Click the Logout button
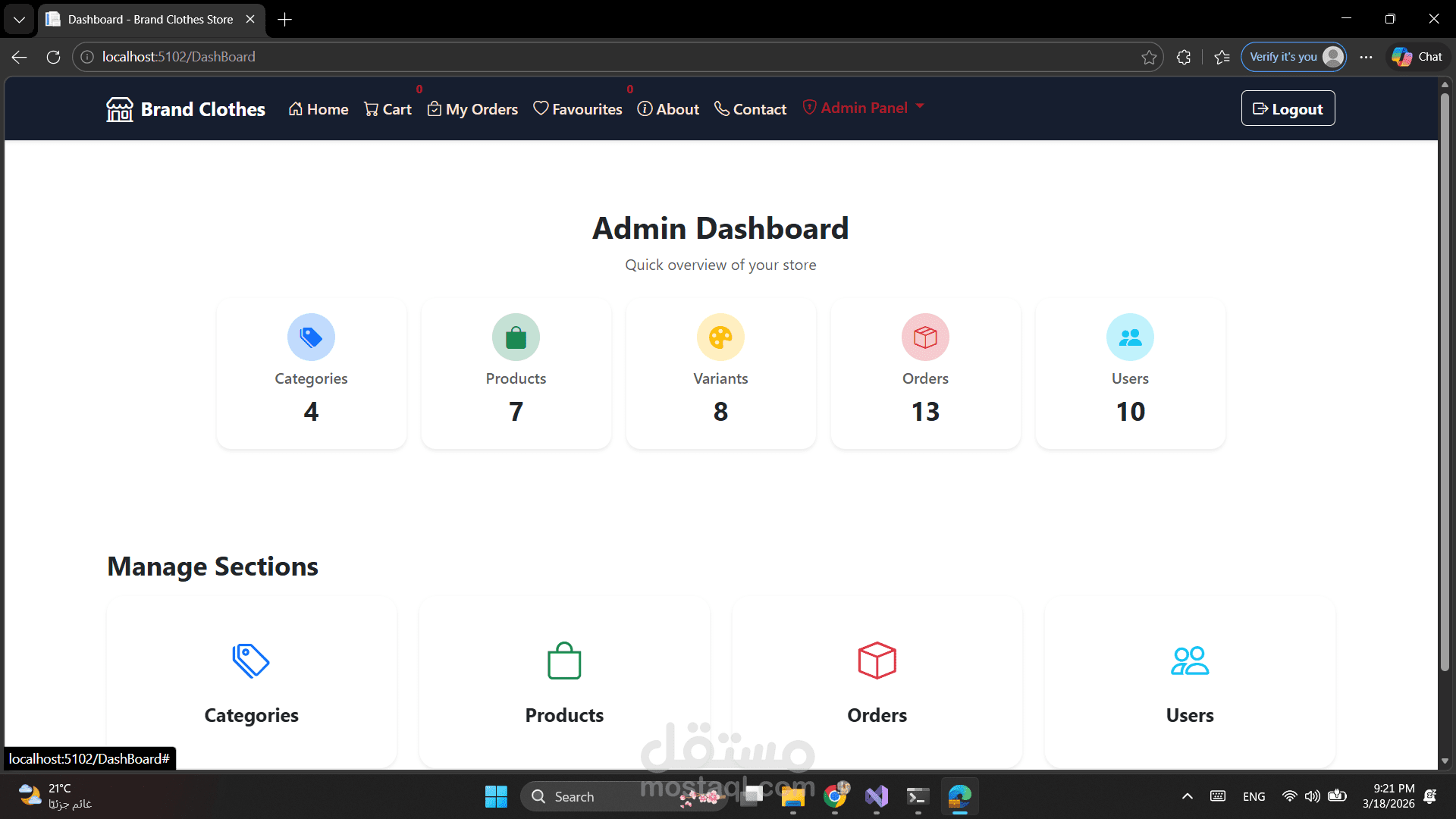1456x819 pixels. tap(1288, 108)
